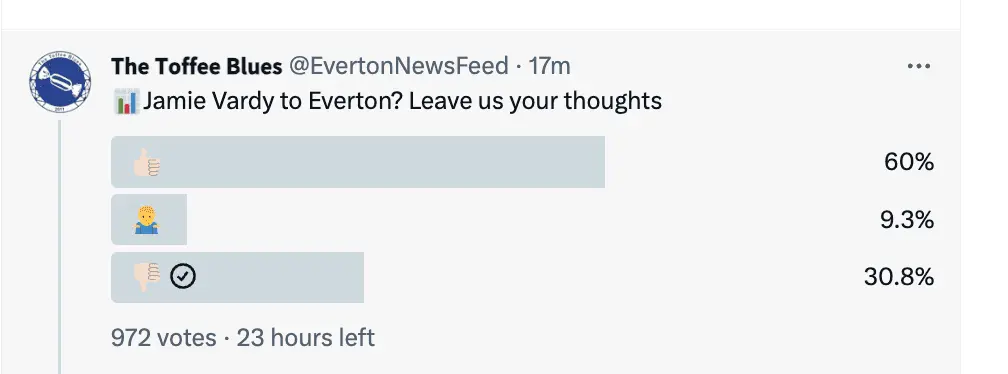The image size is (1008, 374).
Task: Click the 30.8% result label
Action: click(x=899, y=277)
